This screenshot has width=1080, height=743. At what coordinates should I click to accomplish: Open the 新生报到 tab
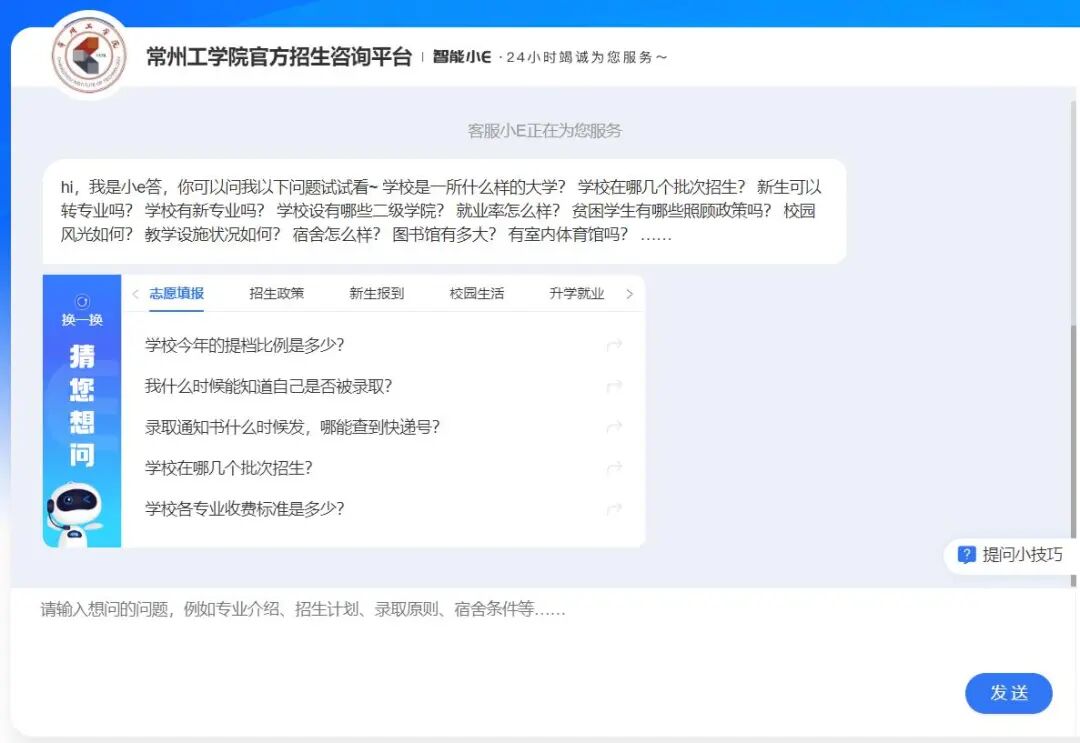376,293
